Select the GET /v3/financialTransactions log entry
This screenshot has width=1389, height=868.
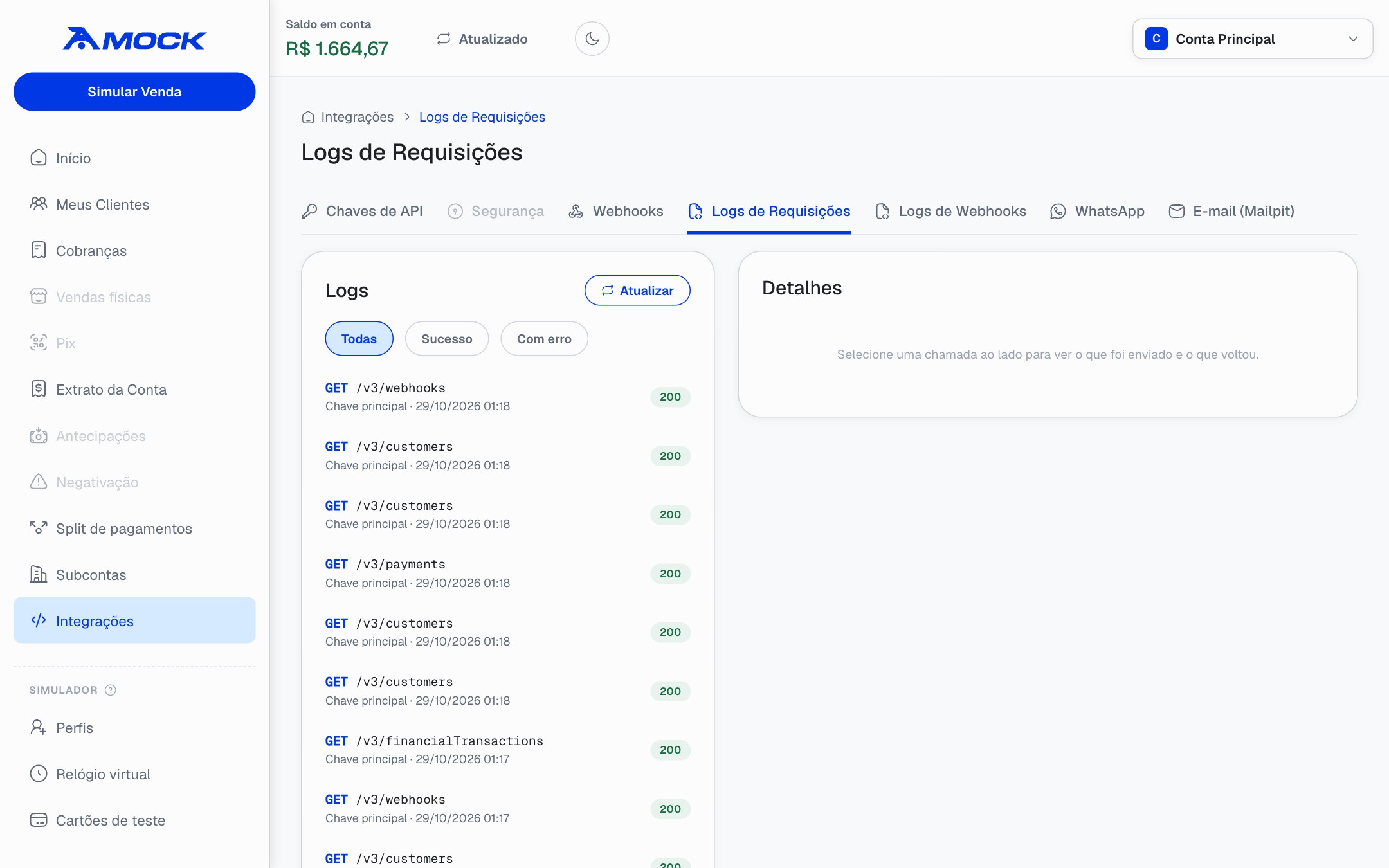(507, 750)
